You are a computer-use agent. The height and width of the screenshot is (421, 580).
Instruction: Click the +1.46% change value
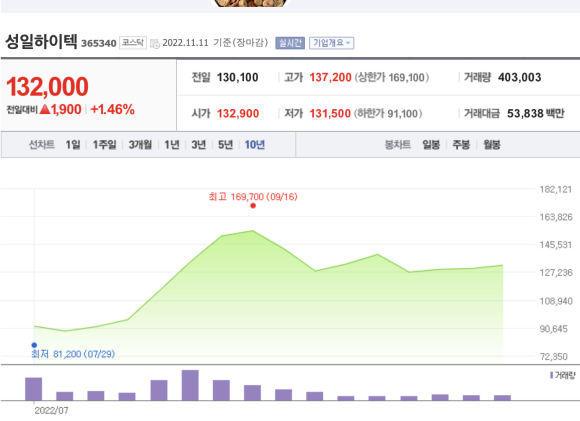pyautogui.click(x=112, y=110)
